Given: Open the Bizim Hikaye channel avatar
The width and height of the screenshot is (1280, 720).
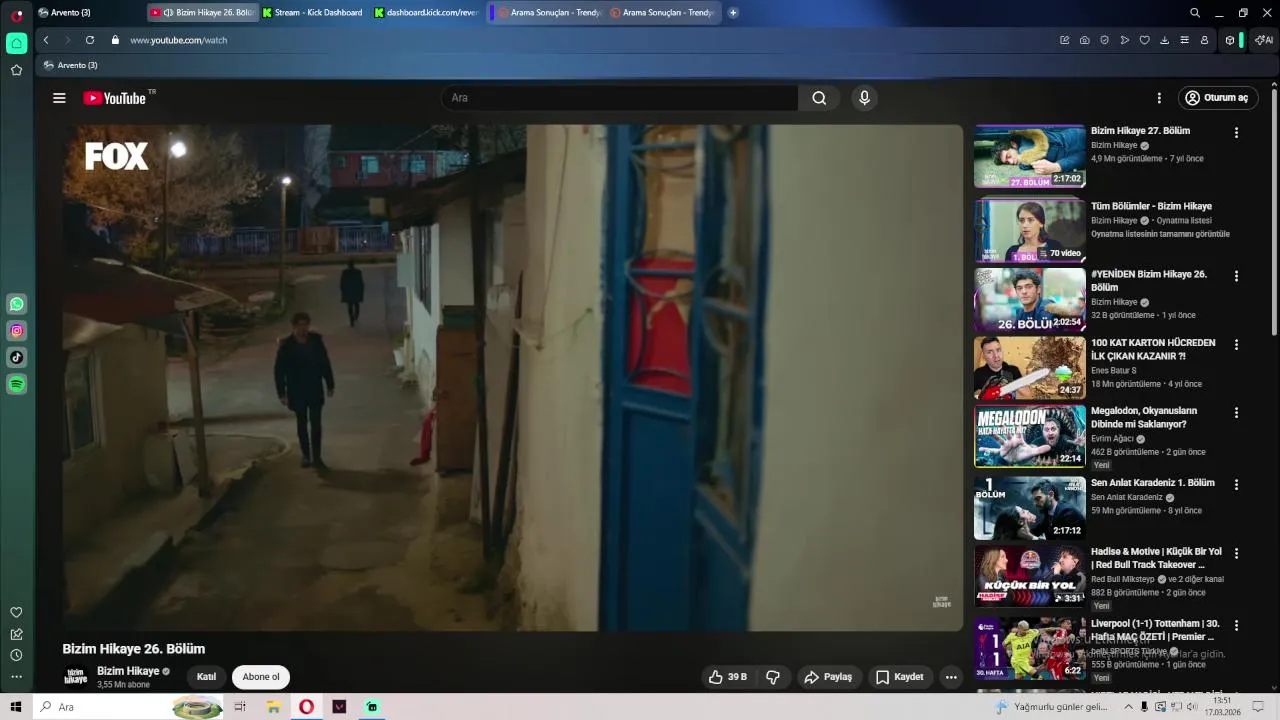Looking at the screenshot, I should 76,677.
